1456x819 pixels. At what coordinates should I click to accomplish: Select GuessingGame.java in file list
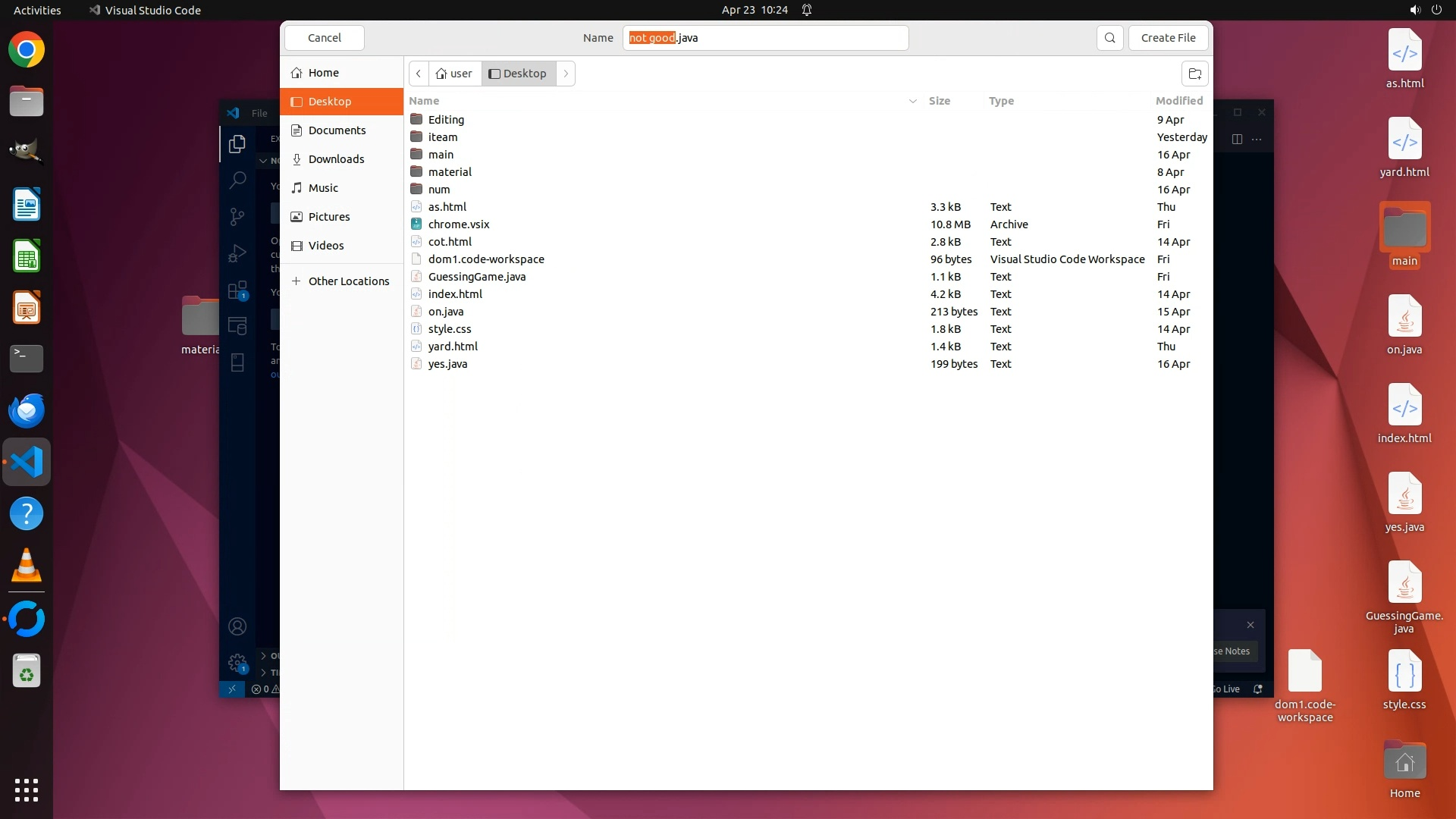476,277
